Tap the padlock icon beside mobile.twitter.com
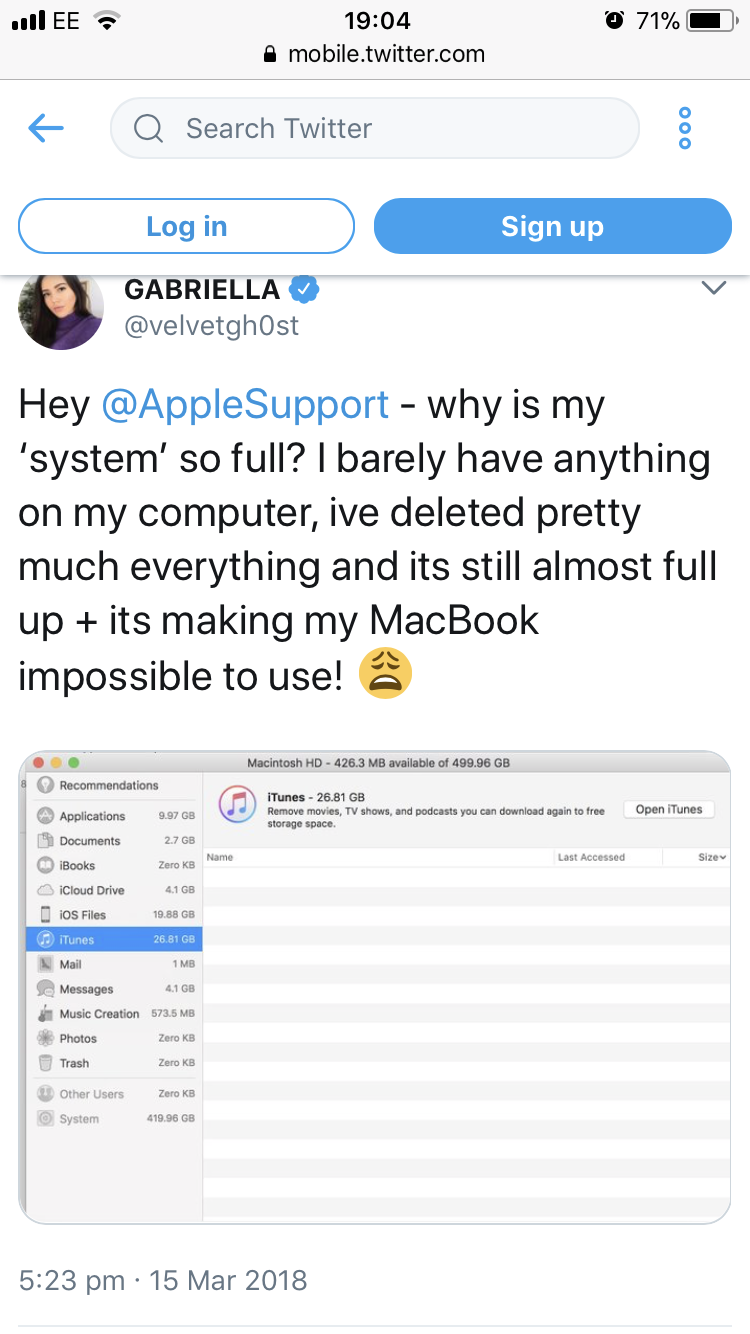 click(269, 54)
